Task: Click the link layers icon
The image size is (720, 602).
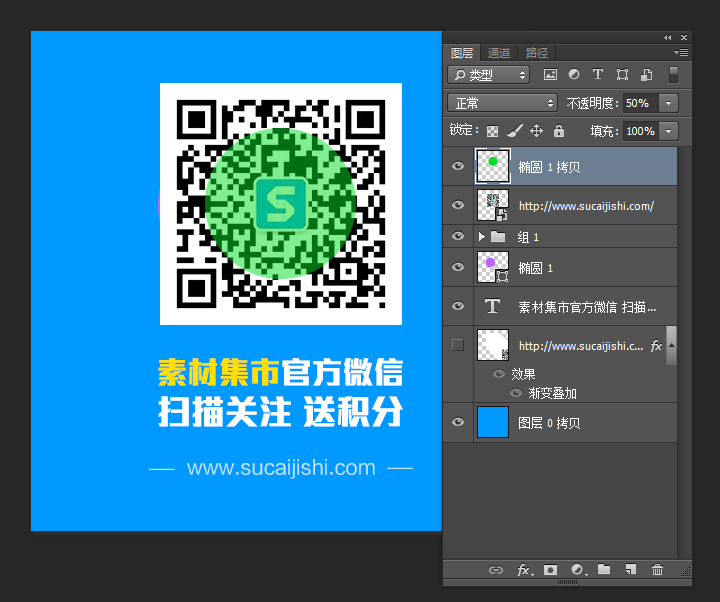Action: [x=496, y=570]
